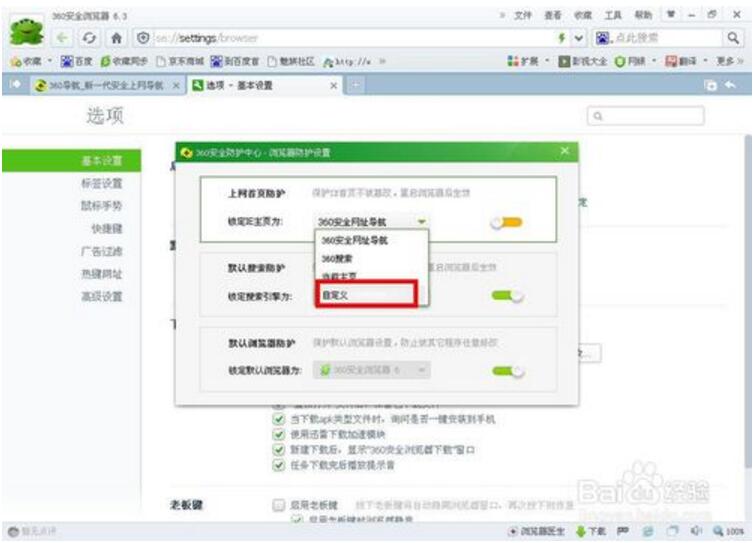Image resolution: width=756 pixels, height=543 pixels.
Task: Open the 扩展 extensions button
Action: click(x=527, y=61)
